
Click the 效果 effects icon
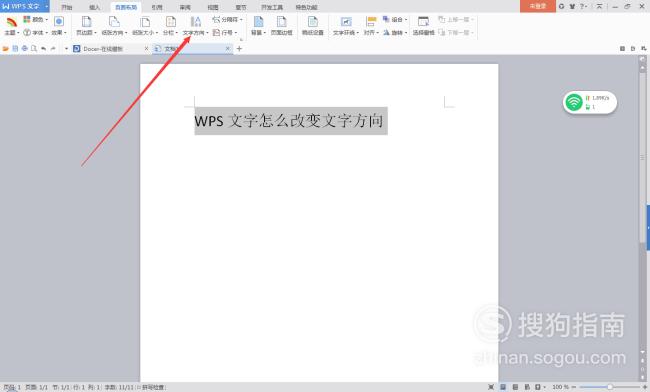(x=59, y=22)
